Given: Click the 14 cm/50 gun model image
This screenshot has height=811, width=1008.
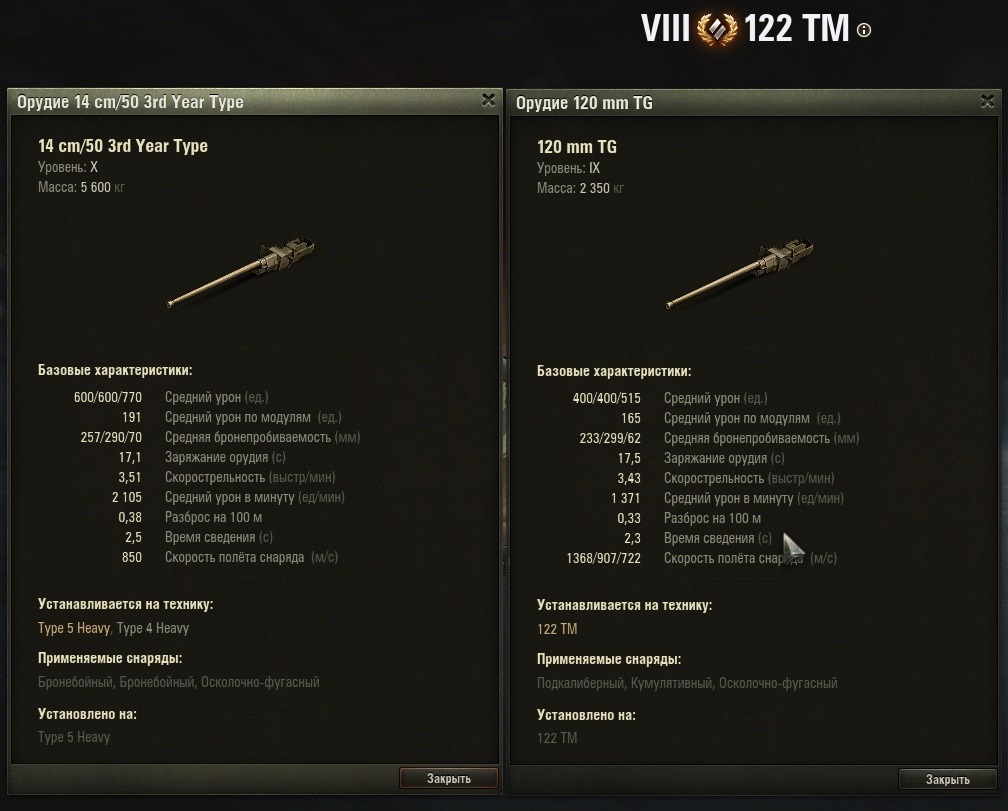Looking at the screenshot, I should (240, 273).
